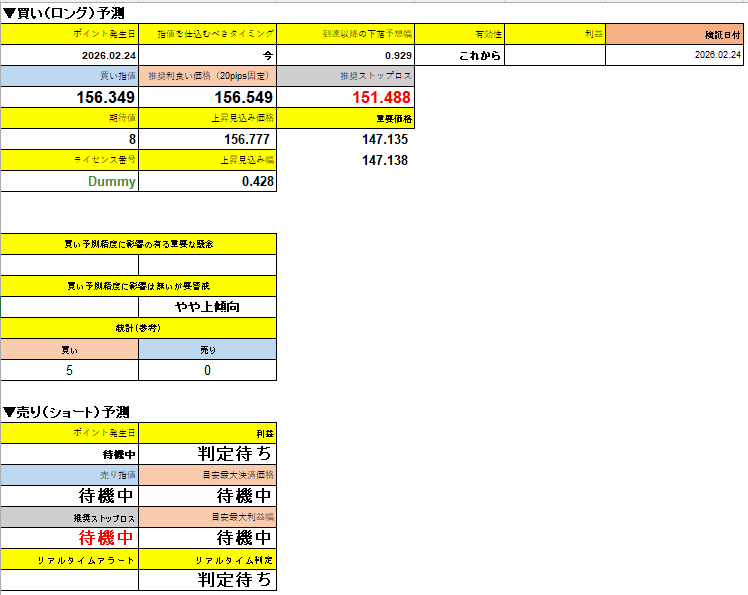
Task: Click 利益 header in the long section
Action: [x=555, y=34]
